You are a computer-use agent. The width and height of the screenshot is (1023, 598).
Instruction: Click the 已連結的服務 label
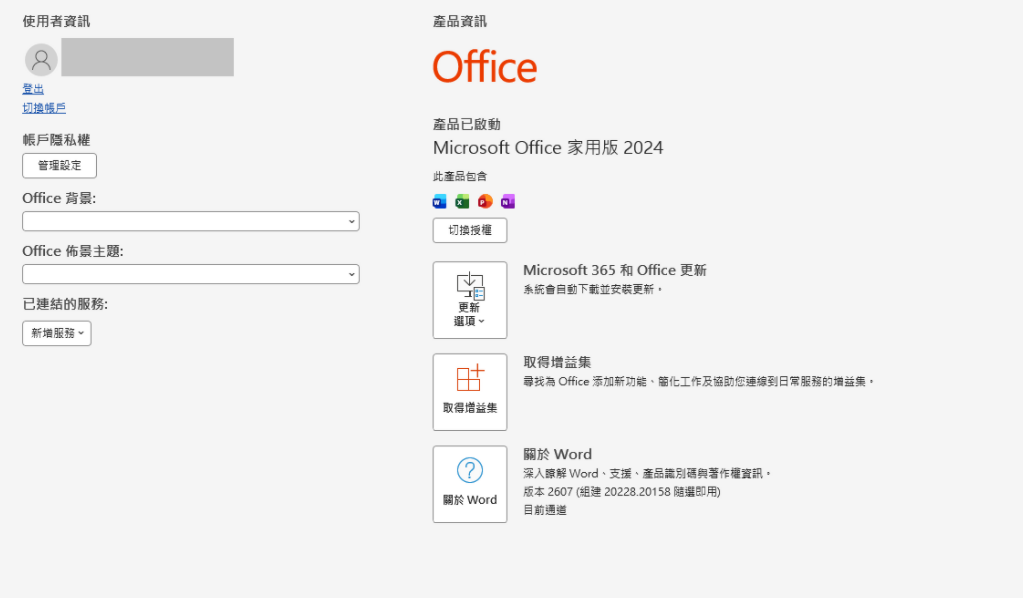tap(65, 304)
